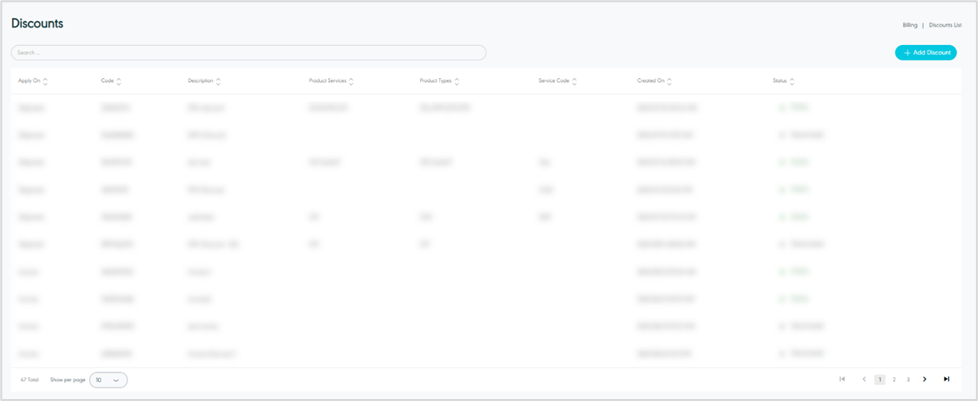Click the Add Discount button

pos(925,53)
